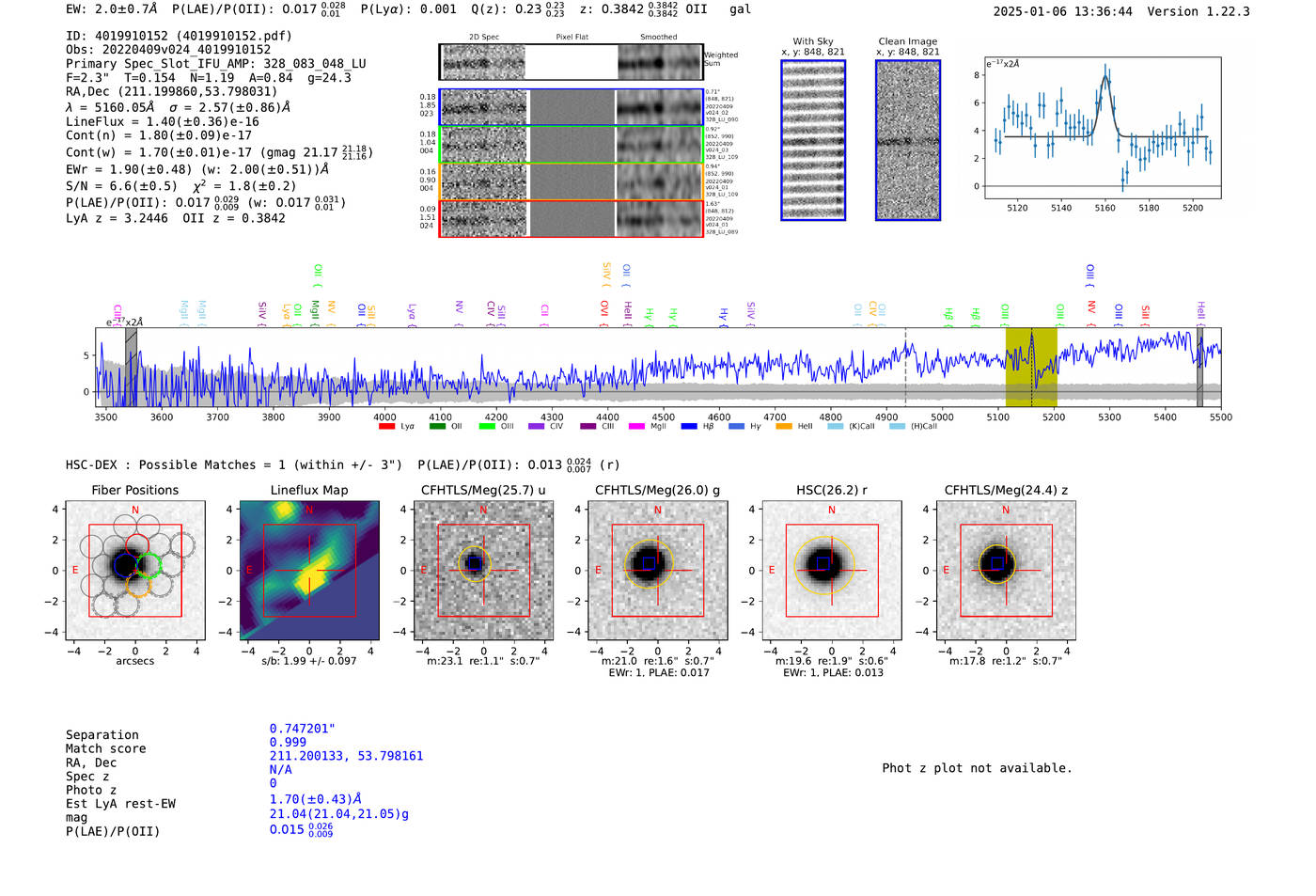Click the (K)CaII legend swatch
The image size is (1316, 896).
point(835,426)
